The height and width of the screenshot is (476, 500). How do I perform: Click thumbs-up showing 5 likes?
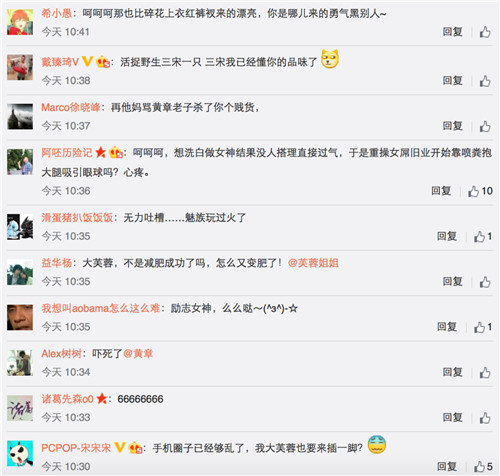click(x=483, y=466)
